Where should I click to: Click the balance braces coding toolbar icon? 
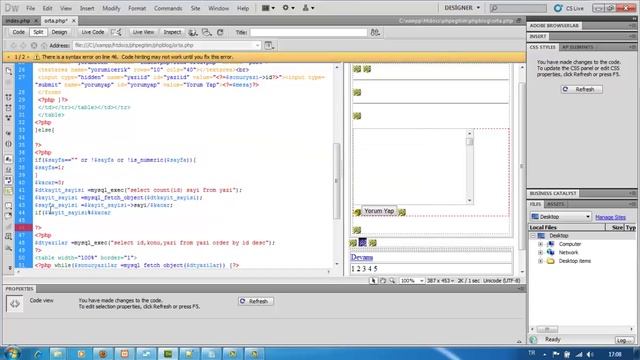[9, 144]
